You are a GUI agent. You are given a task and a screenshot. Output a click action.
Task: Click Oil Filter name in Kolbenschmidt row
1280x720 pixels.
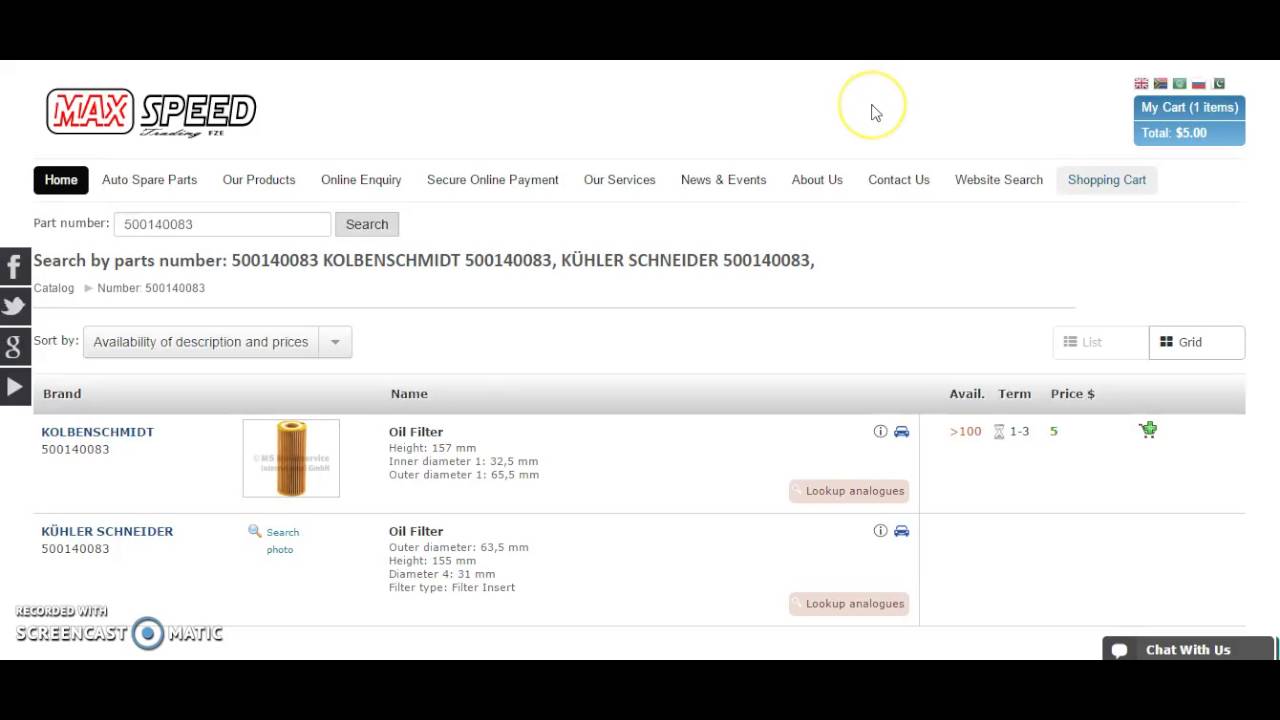(416, 432)
